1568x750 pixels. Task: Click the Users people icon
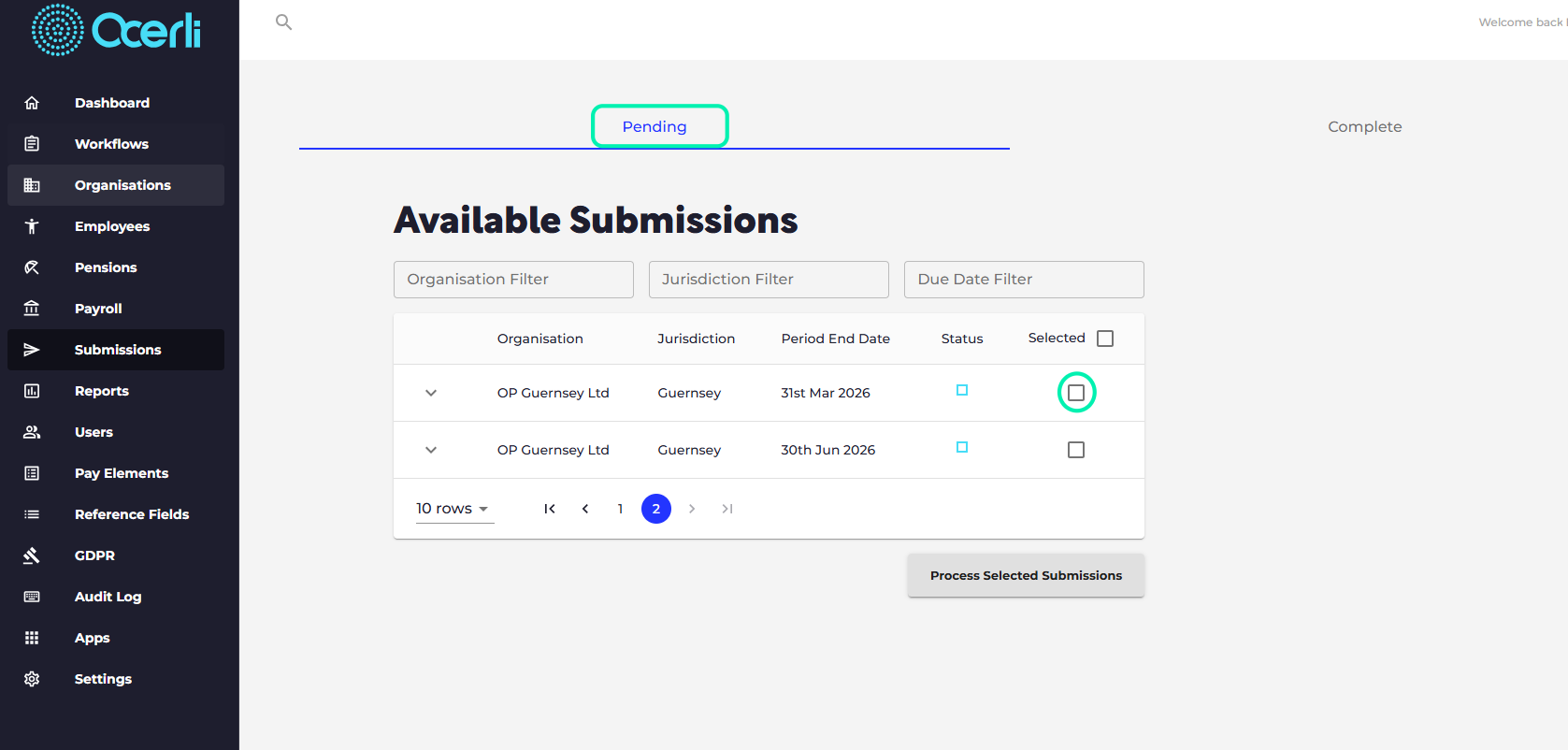click(32, 432)
